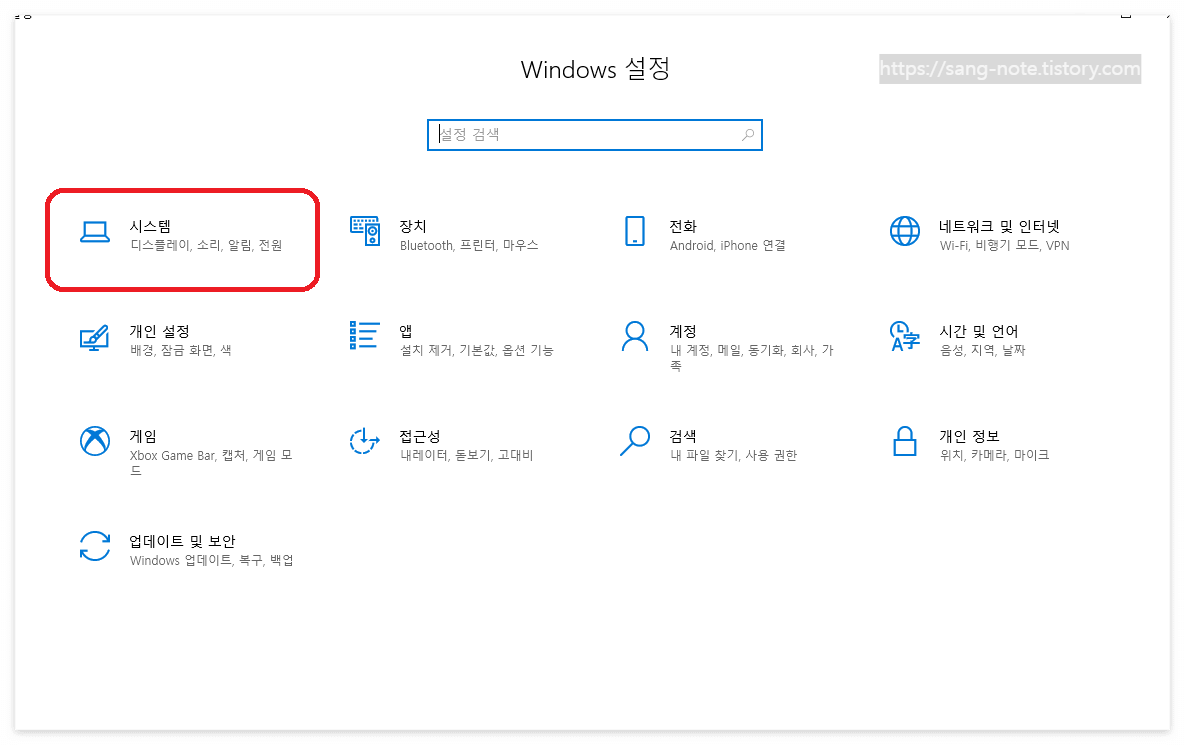Image resolution: width=1185 pixels, height=745 pixels.
Task: Open the 앱 title
Action: (406, 331)
